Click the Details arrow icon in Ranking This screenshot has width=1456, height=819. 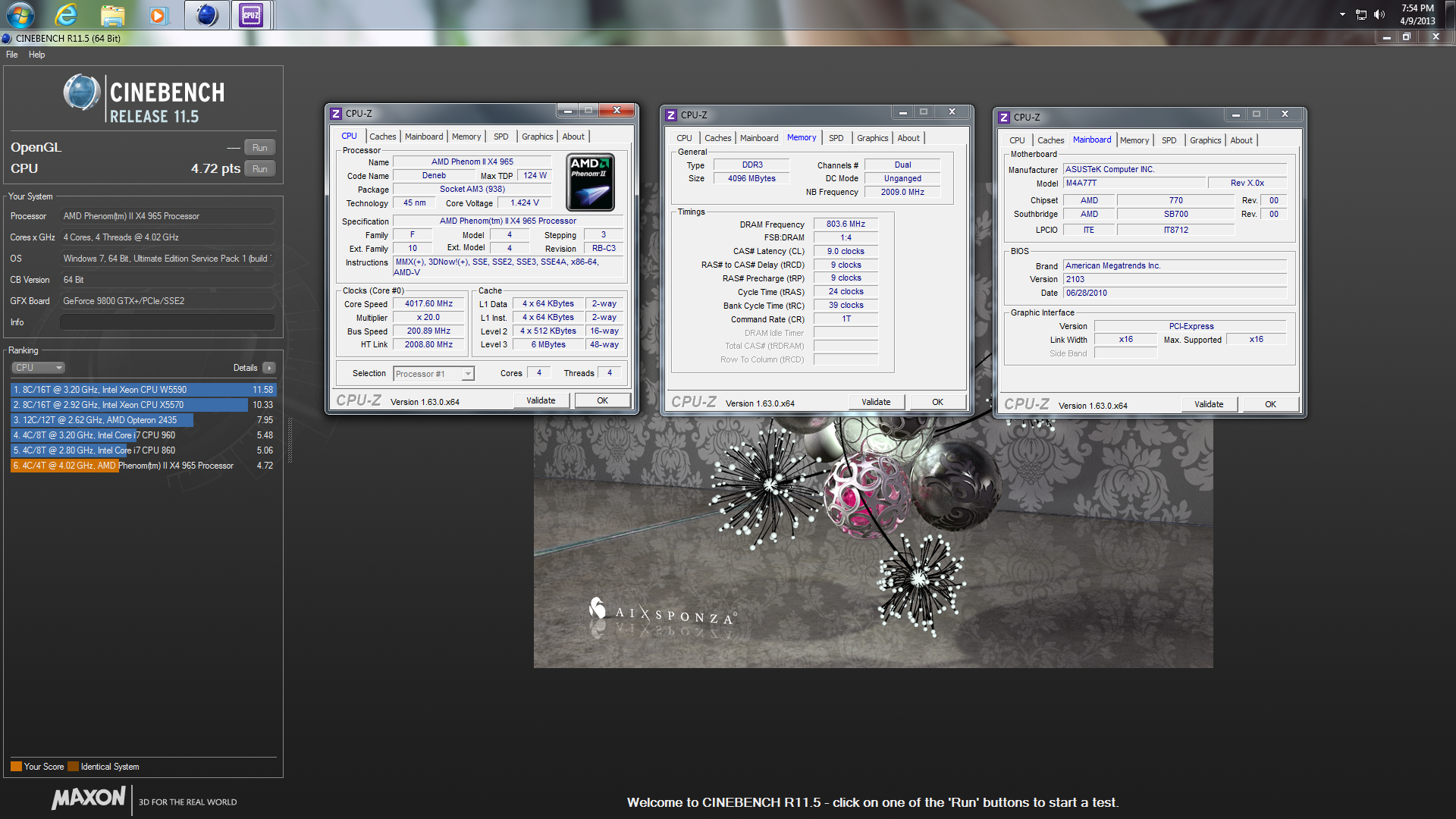pos(269,368)
